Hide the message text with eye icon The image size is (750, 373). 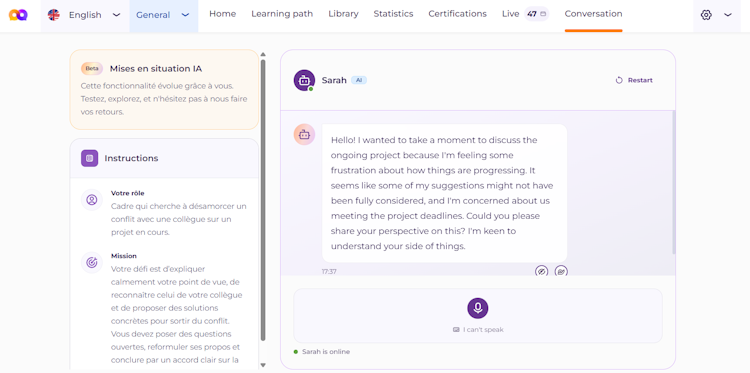pyautogui.click(x=541, y=271)
